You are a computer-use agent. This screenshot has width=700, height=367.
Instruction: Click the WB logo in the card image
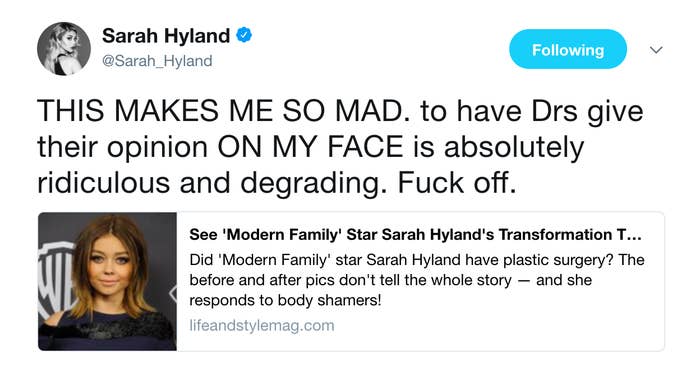56,281
